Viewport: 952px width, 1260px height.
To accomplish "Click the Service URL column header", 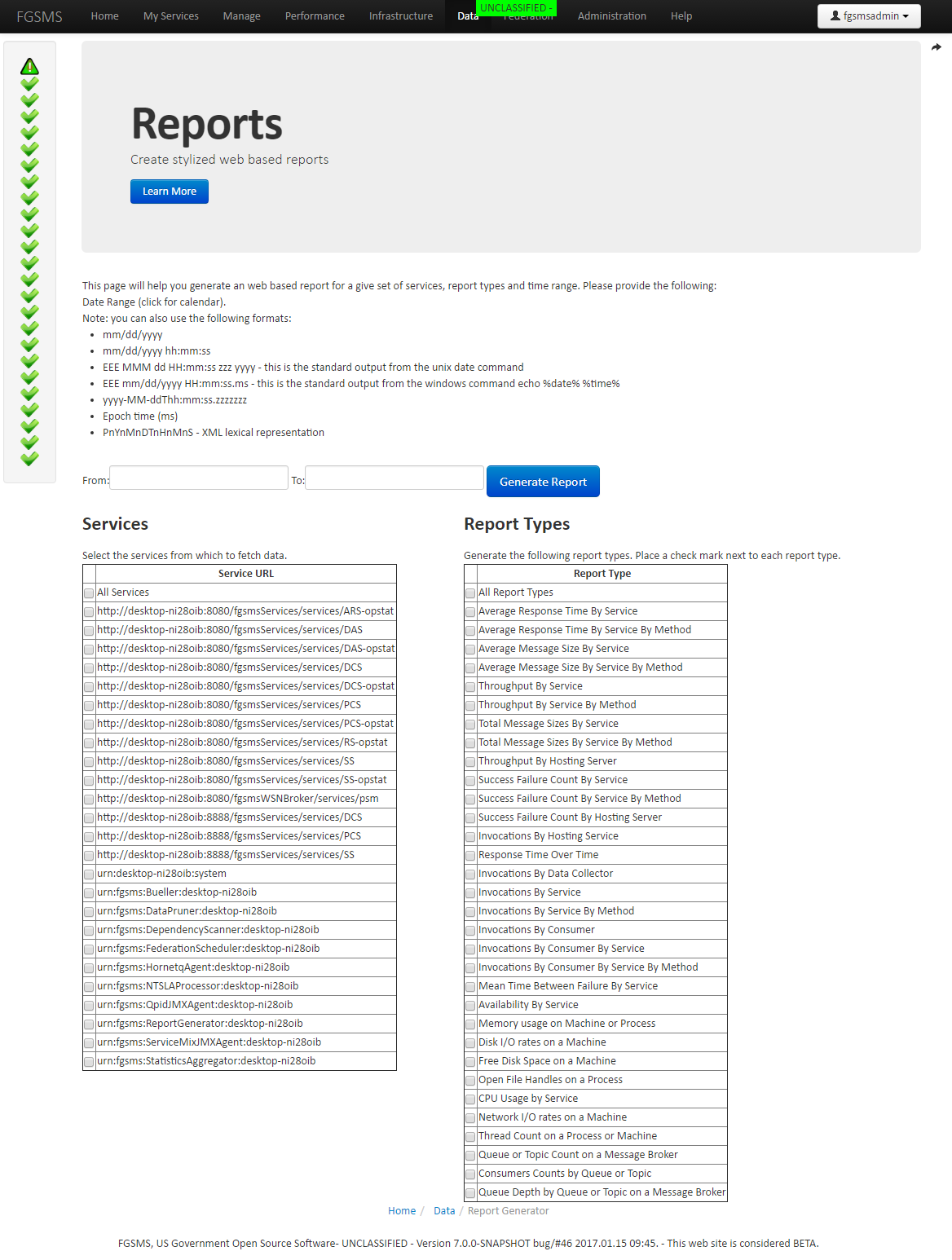I will tap(246, 574).
